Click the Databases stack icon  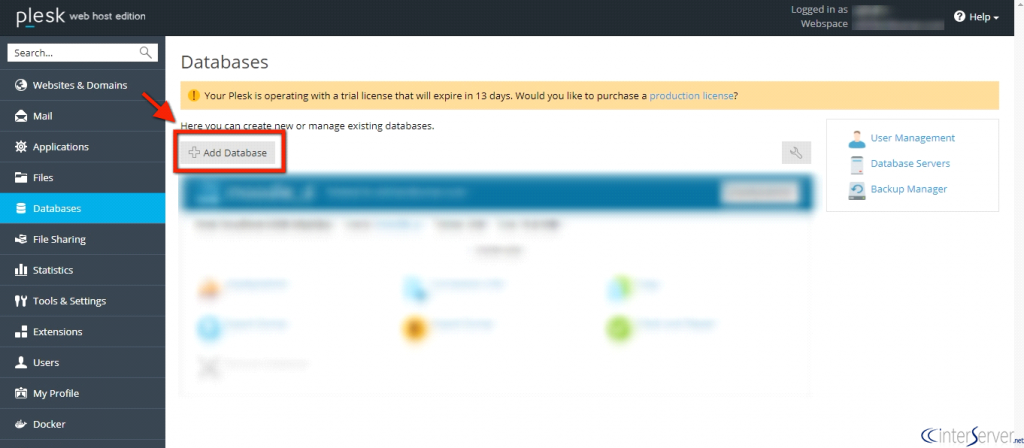click(x=21, y=208)
